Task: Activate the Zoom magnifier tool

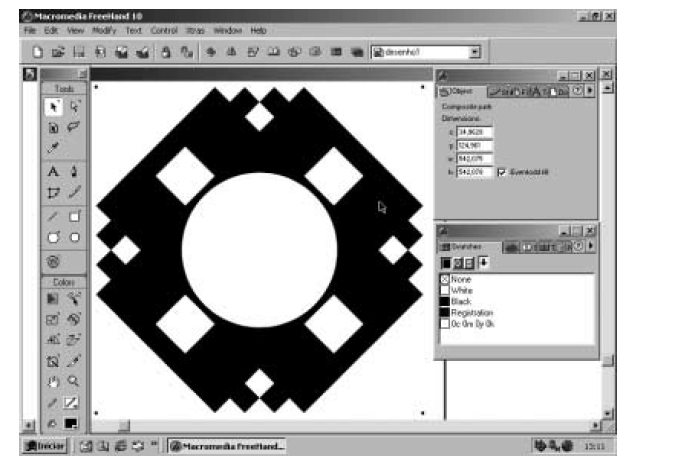Action: coord(75,381)
